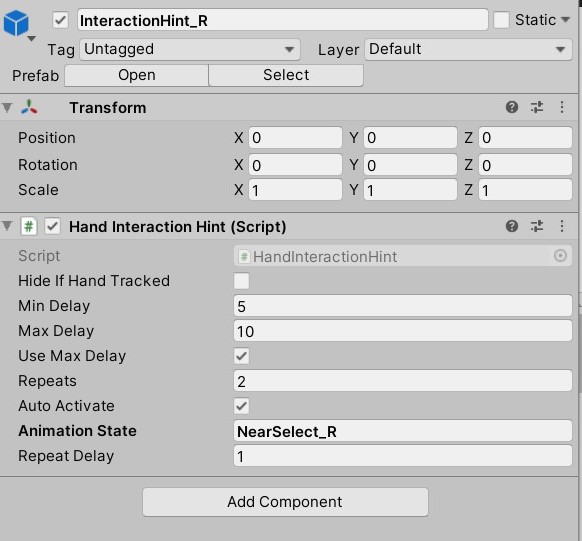Screen dimensions: 582x541
Task: Click the Scale label
Action: [x=38, y=190]
